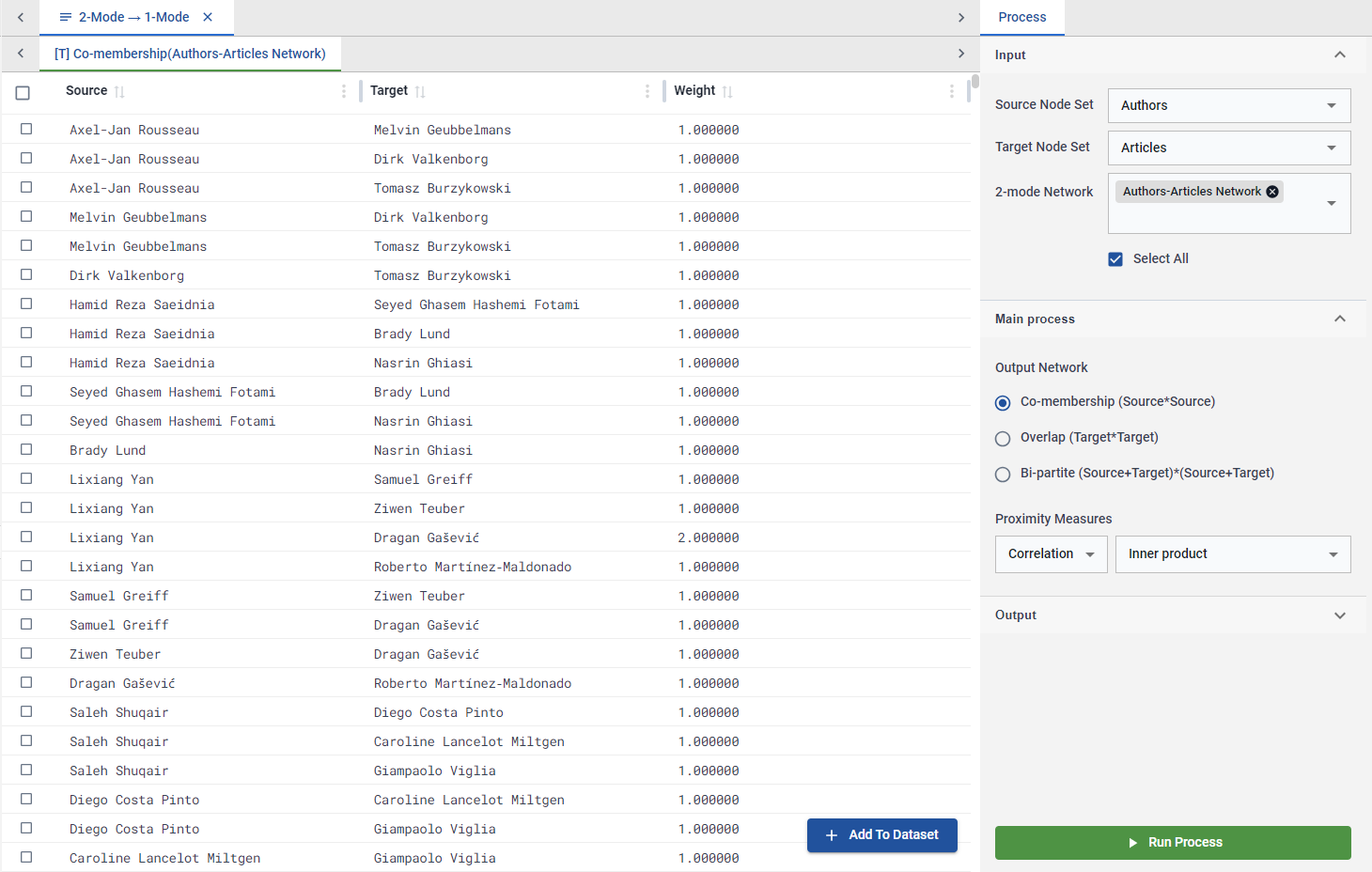Open the Weight column options menu
Screen dimensions: 1372x872
(952, 91)
